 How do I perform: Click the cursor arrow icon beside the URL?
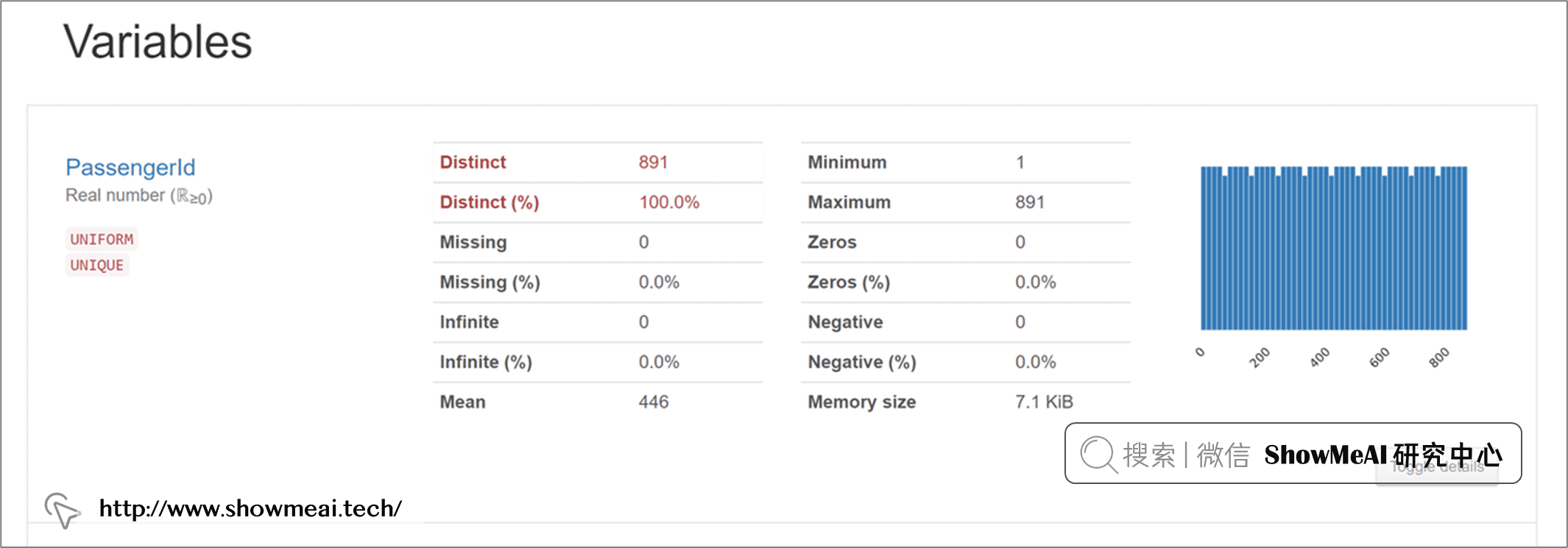pos(62,510)
